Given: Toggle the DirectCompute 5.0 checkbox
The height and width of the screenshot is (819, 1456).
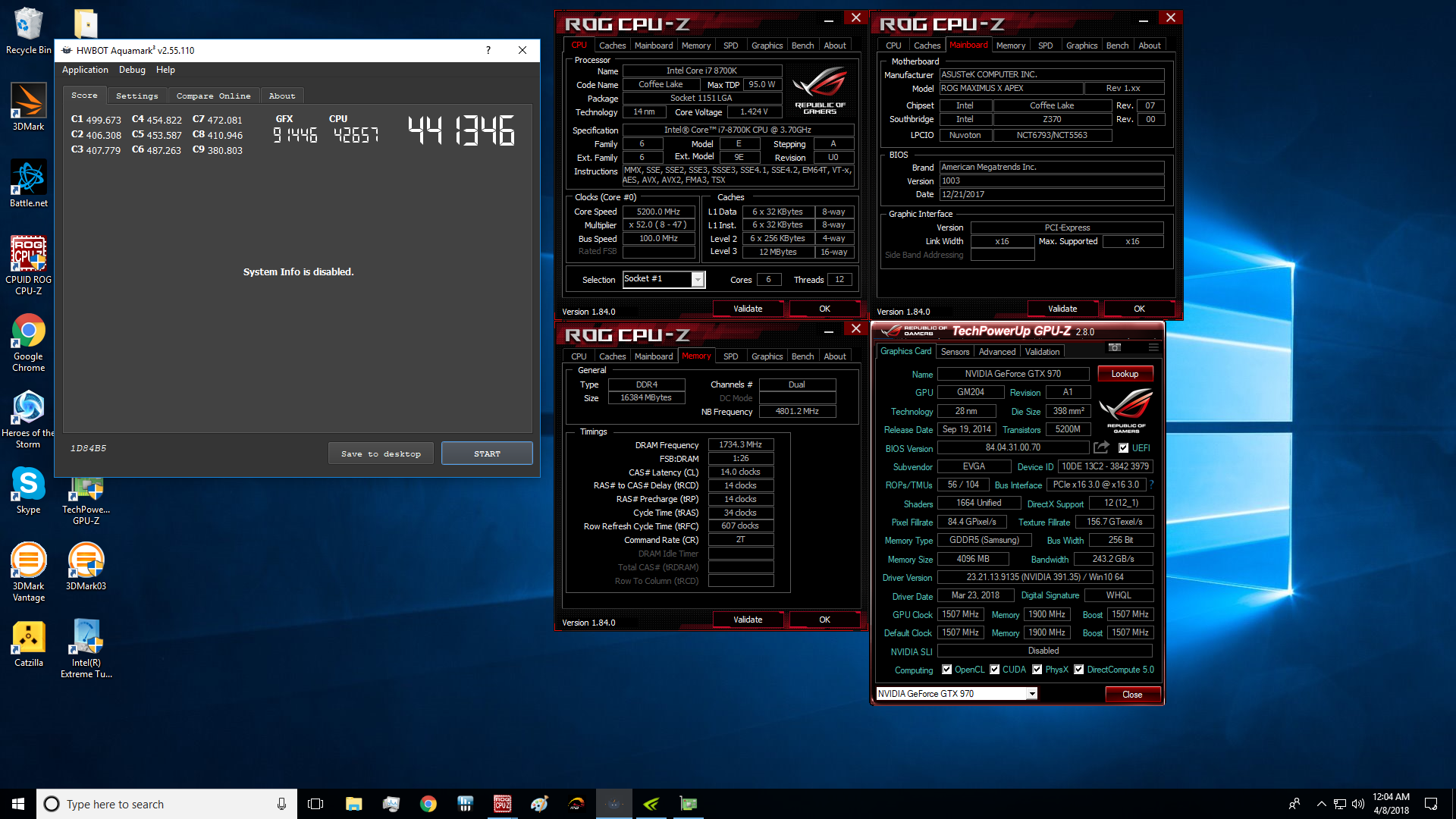Looking at the screenshot, I should [1078, 670].
